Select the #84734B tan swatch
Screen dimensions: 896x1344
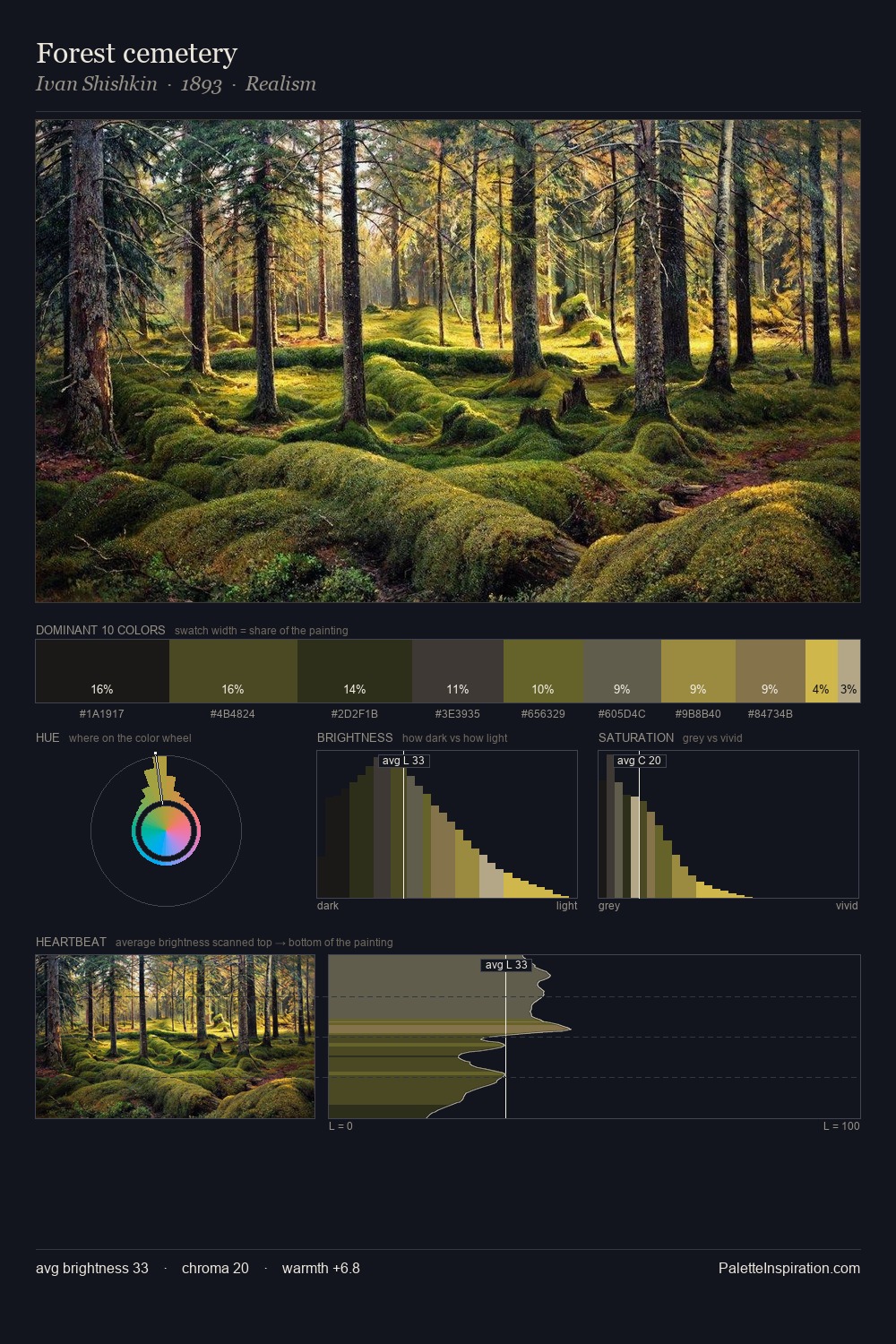coord(770,671)
